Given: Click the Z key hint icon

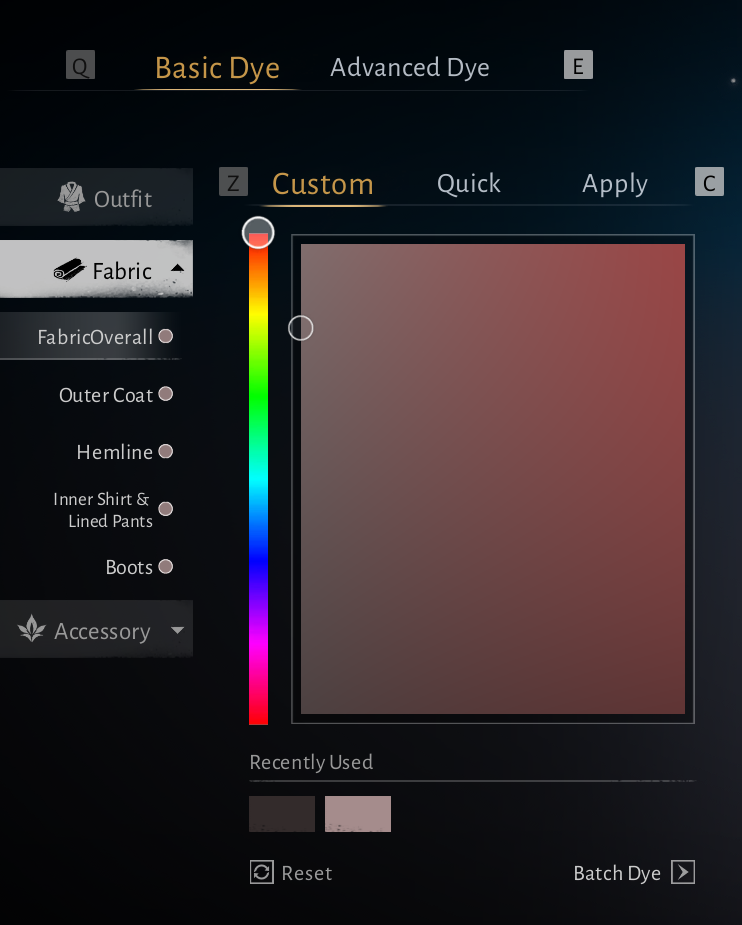Looking at the screenshot, I should click(233, 182).
